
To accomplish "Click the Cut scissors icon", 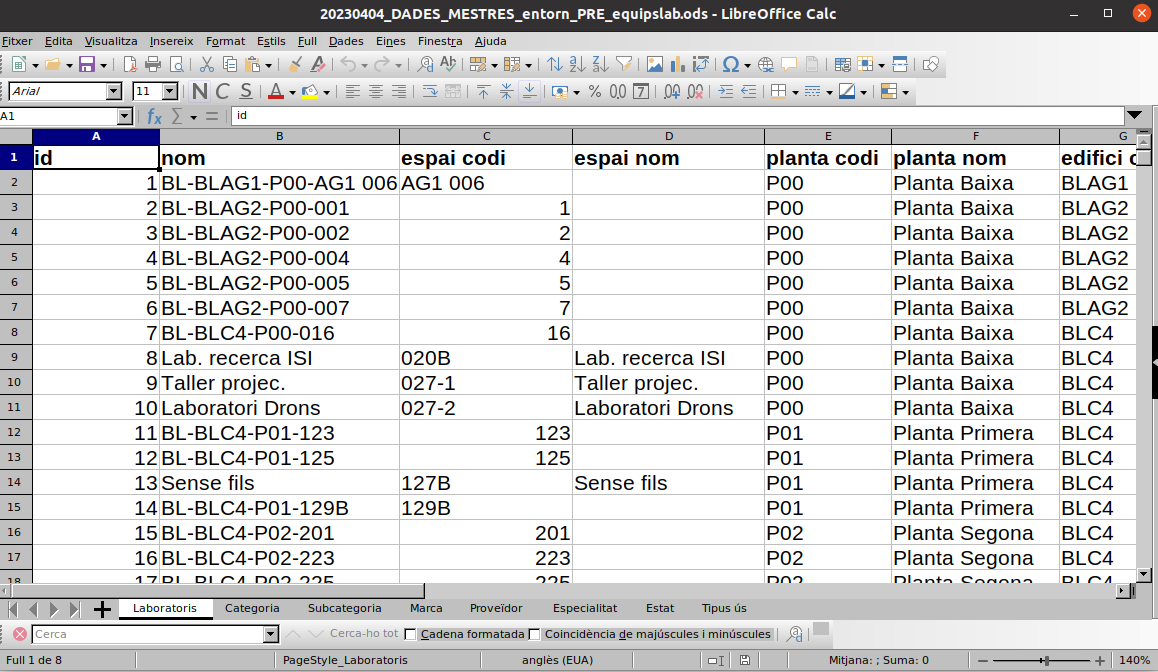I will pyautogui.click(x=207, y=65).
